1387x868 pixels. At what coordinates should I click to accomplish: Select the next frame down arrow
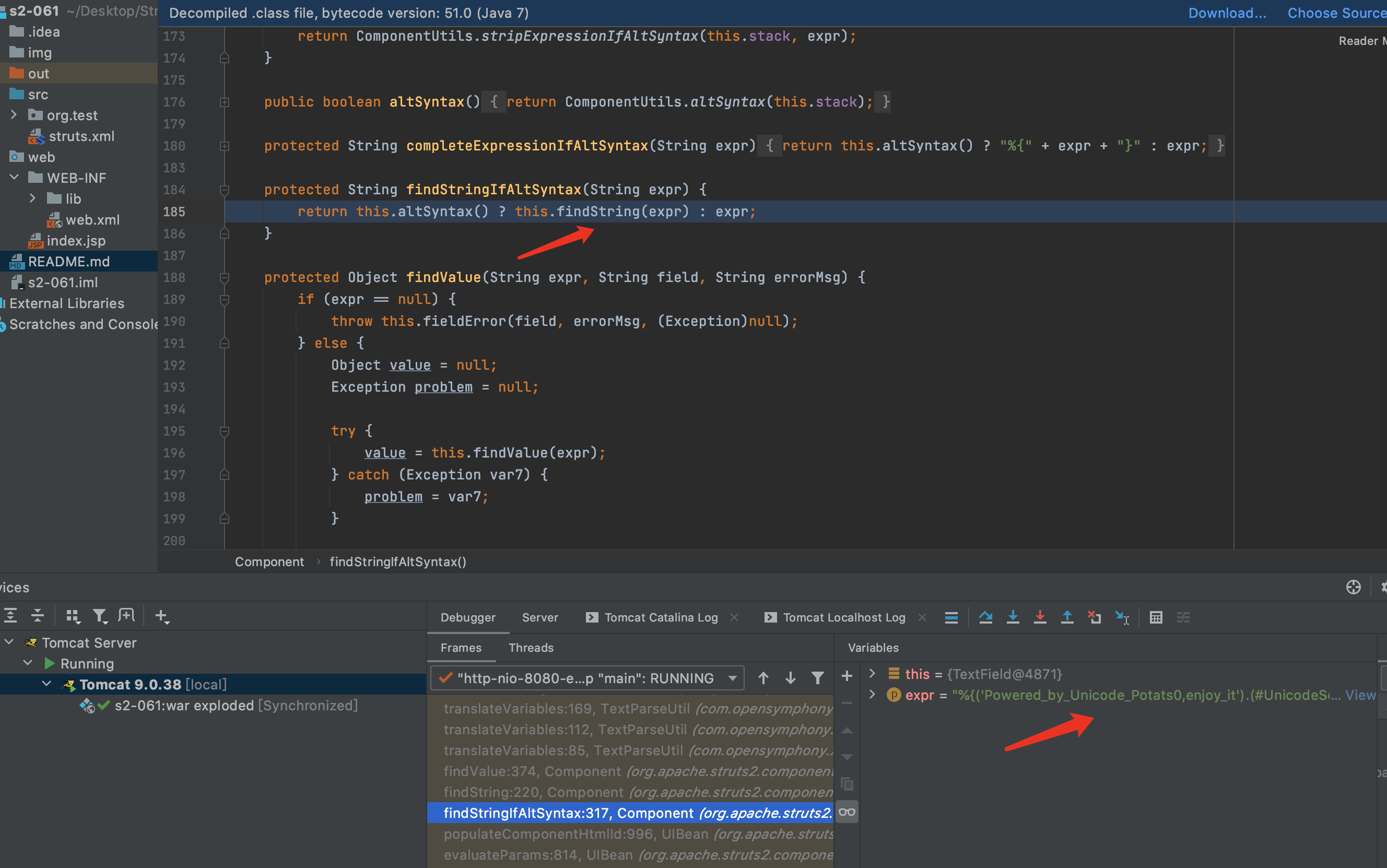pyautogui.click(x=790, y=678)
